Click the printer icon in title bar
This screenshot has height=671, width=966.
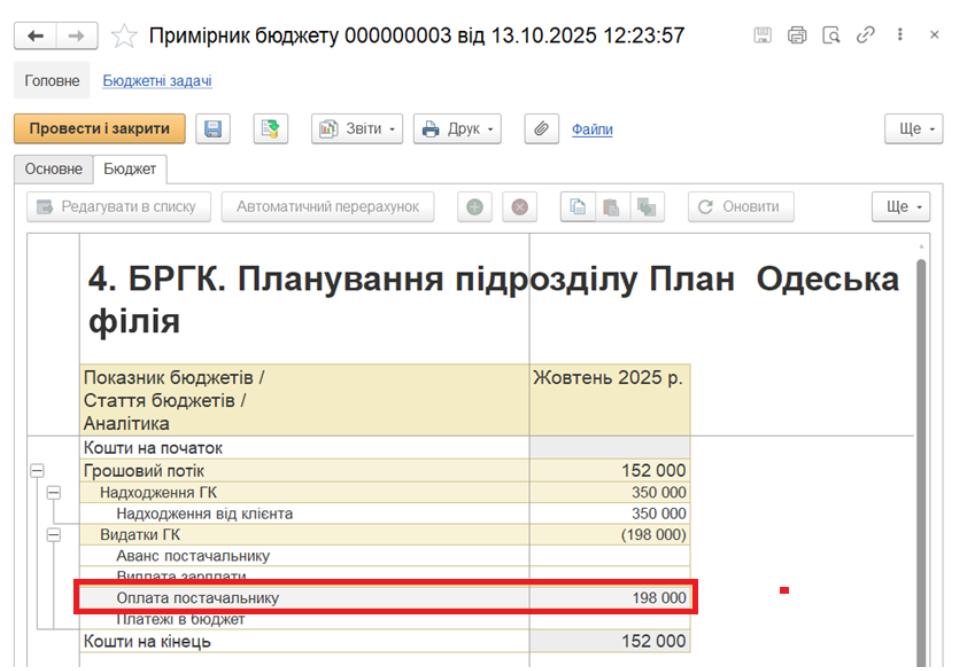(x=797, y=36)
